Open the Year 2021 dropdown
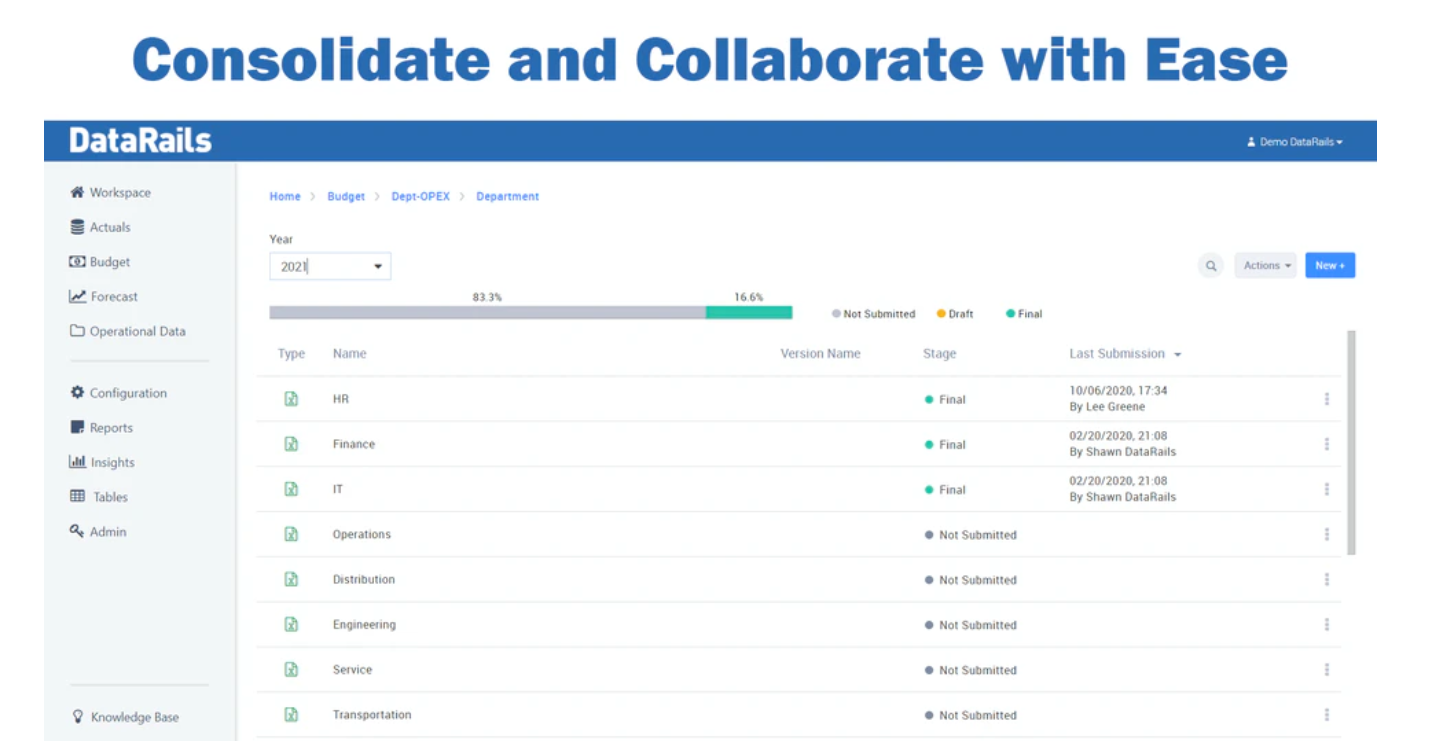This screenshot has width=1448, height=741. tap(330, 267)
